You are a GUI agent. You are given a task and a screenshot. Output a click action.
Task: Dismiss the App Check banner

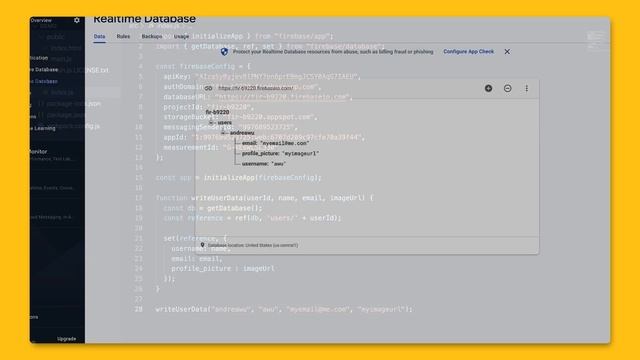507,51
